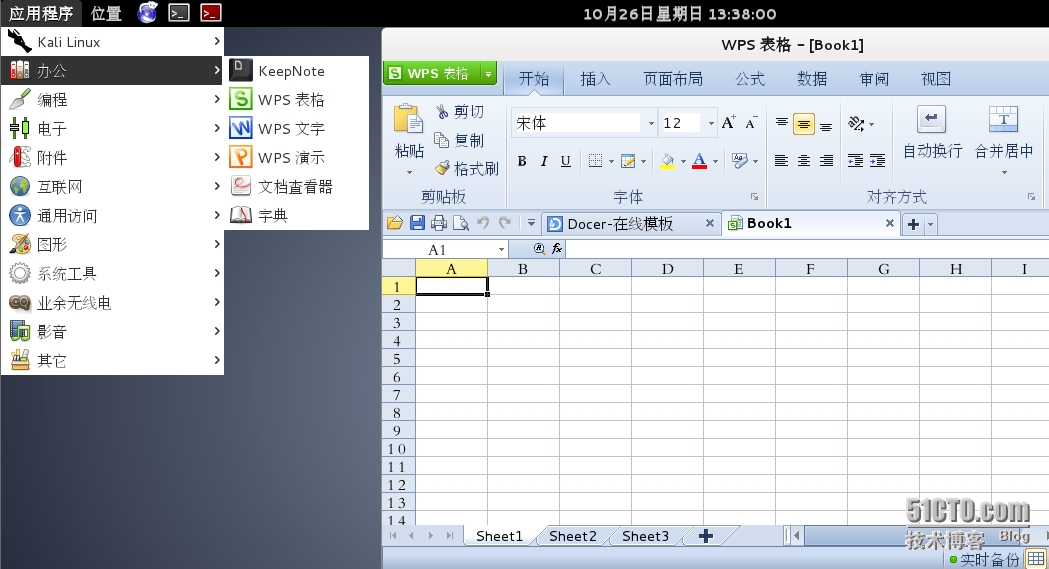Click Merge and Center icon
The height and width of the screenshot is (569, 1049).
click(x=1004, y=120)
